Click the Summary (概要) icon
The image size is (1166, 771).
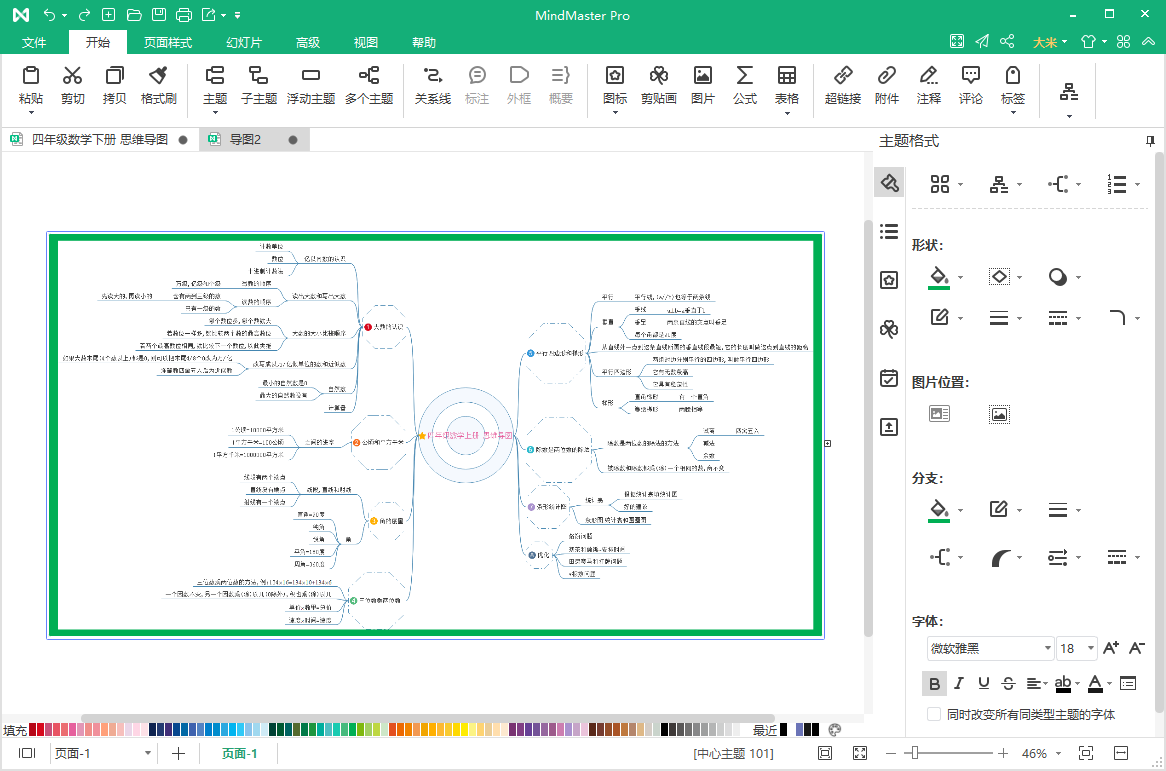click(x=561, y=75)
